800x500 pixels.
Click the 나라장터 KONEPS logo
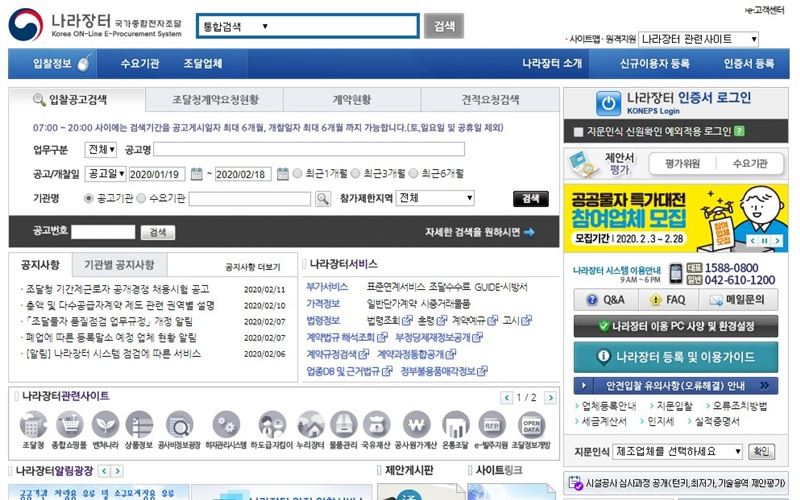point(95,24)
